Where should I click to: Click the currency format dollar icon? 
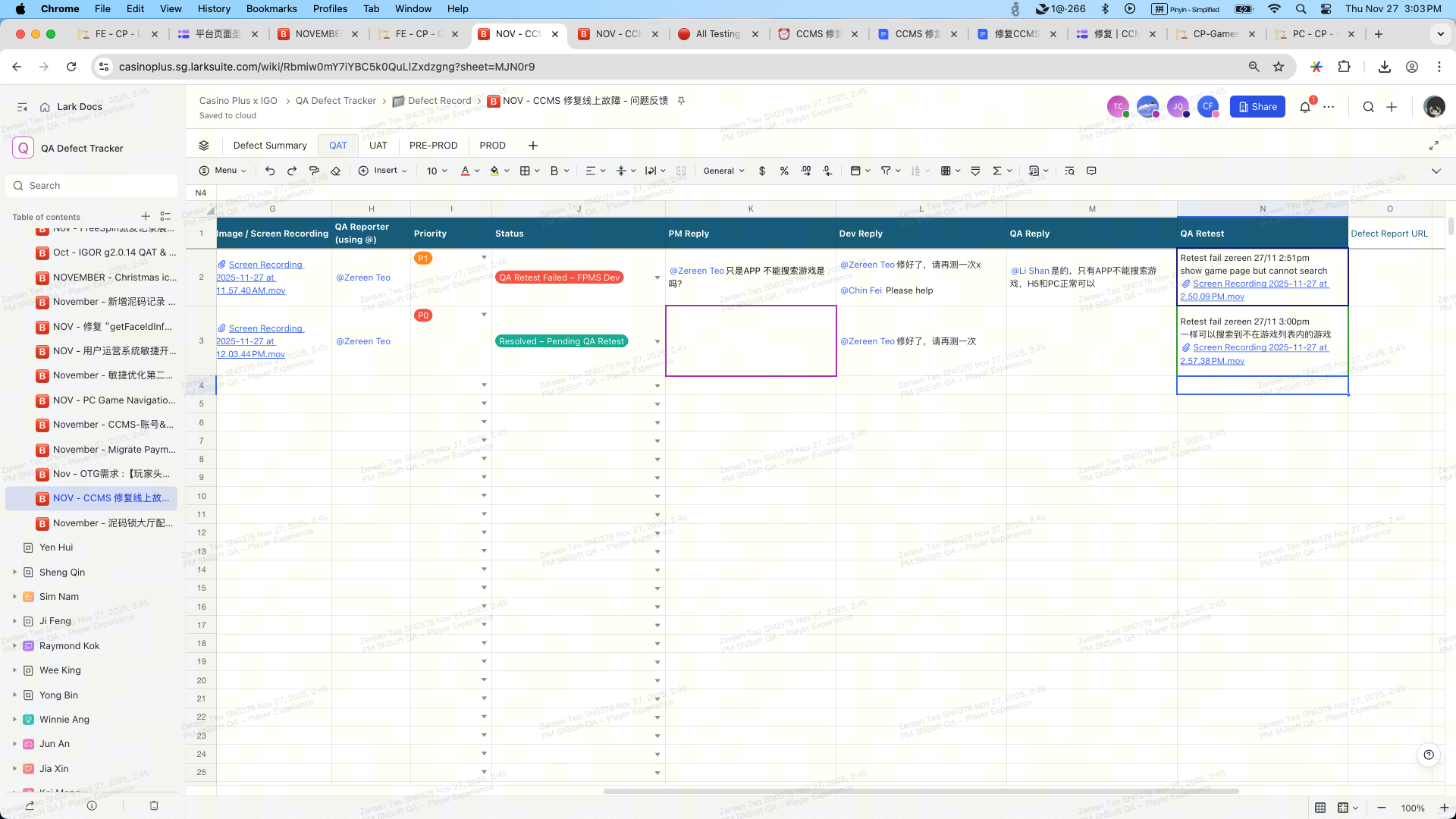click(x=762, y=171)
